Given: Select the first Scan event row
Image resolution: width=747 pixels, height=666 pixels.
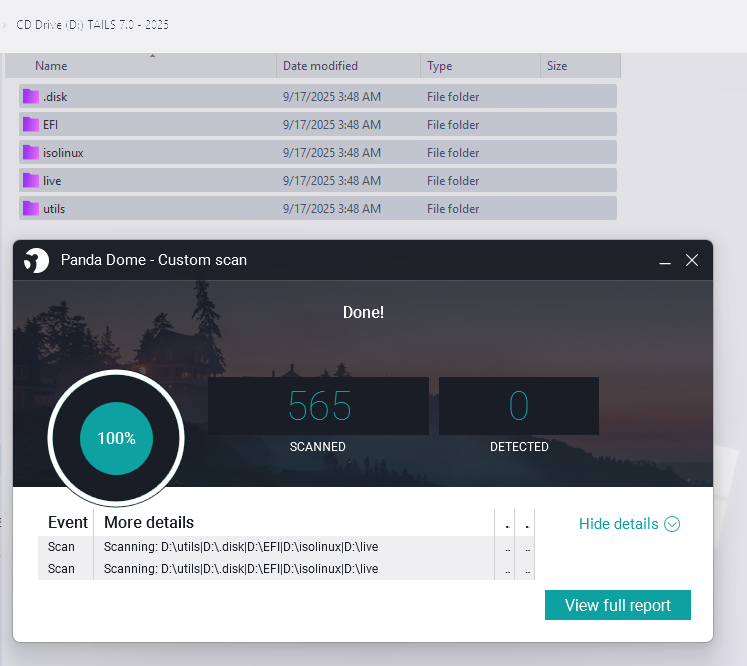Looking at the screenshot, I should [x=286, y=547].
